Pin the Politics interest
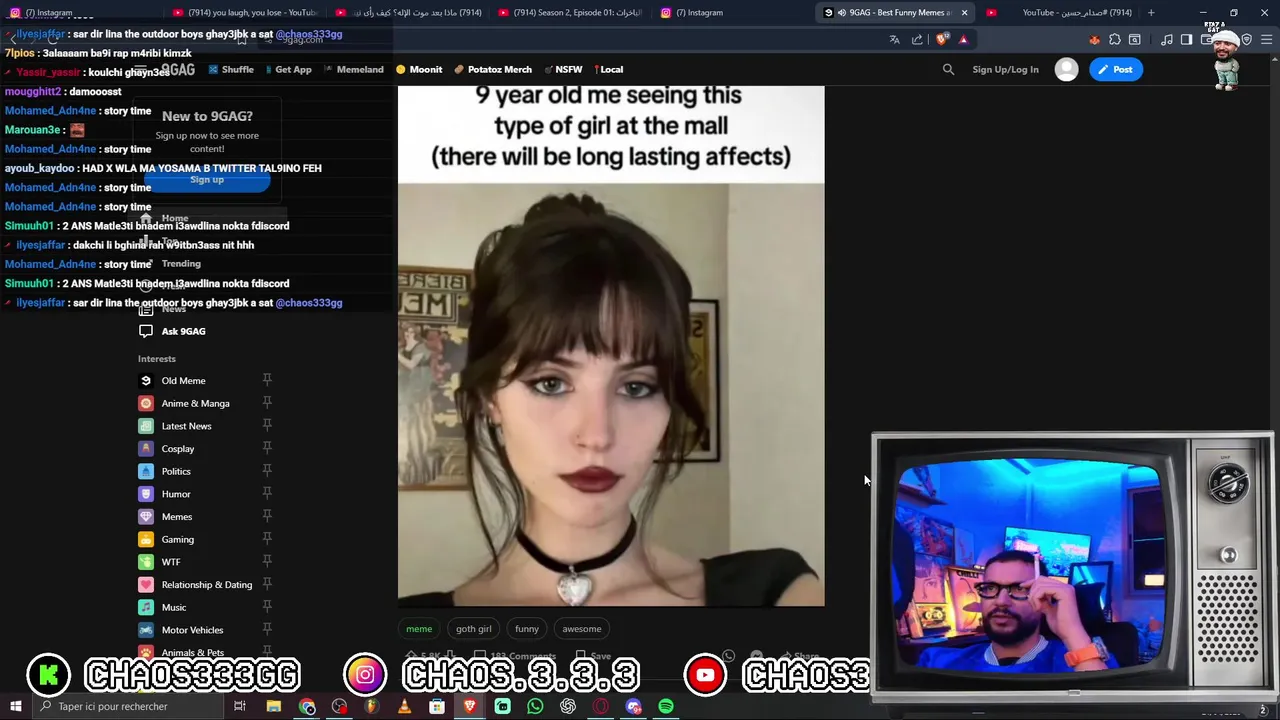1280x720 pixels. click(x=267, y=471)
